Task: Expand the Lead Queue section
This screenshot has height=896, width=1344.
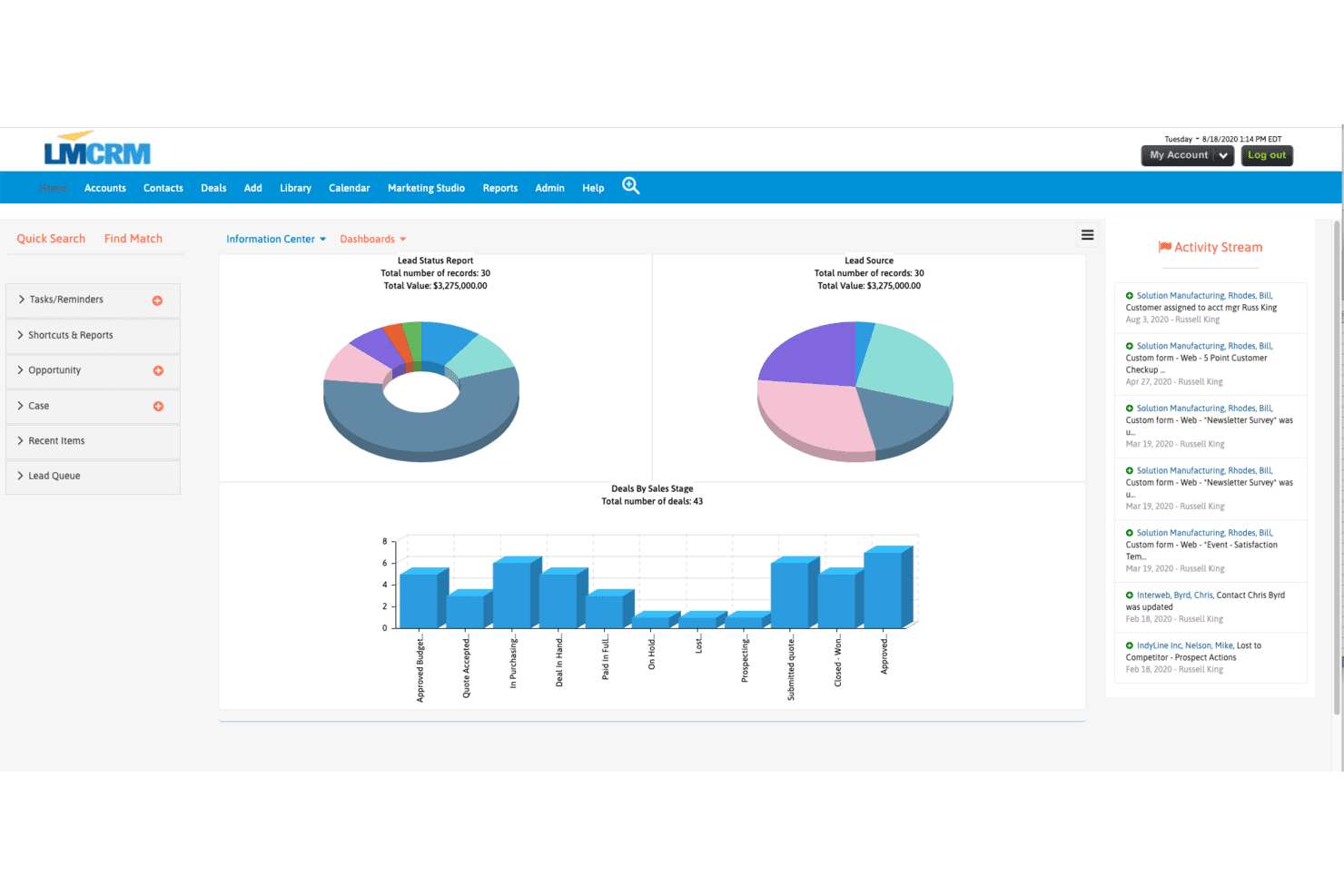Action: [93, 476]
